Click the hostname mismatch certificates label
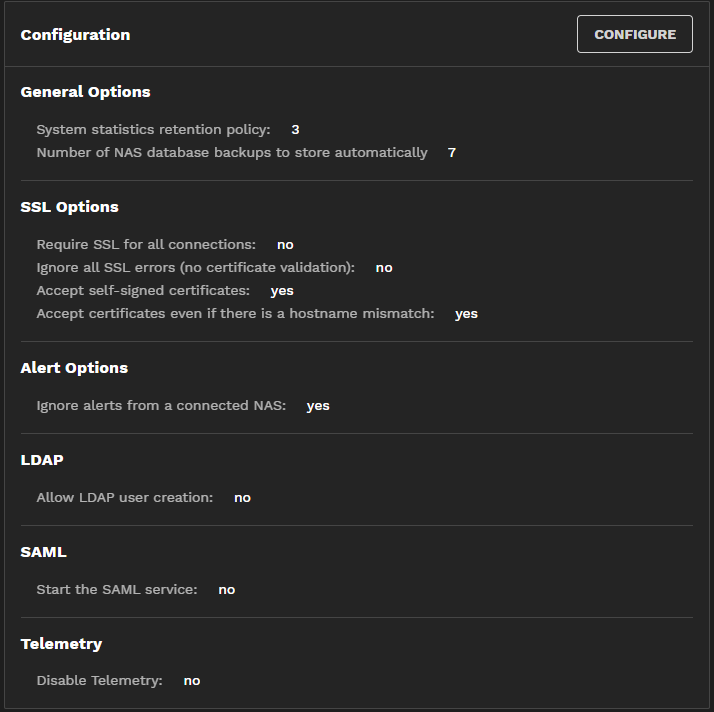Viewport: 714px width, 712px height. [235, 314]
